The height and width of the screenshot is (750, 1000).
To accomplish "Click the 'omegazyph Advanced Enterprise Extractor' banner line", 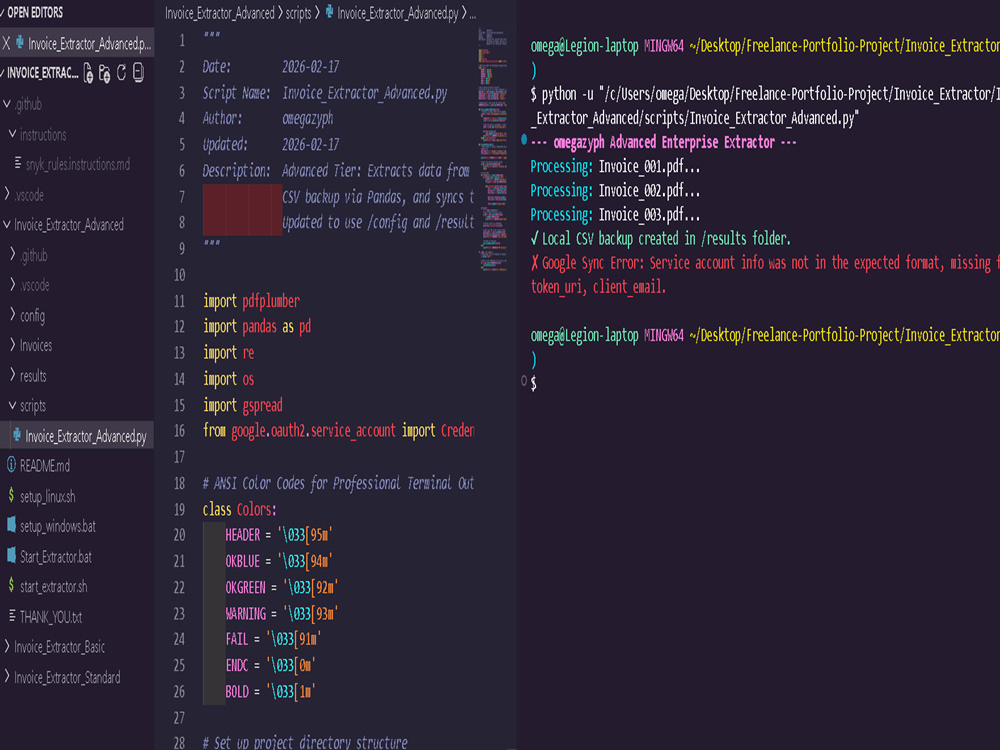I will point(663,142).
